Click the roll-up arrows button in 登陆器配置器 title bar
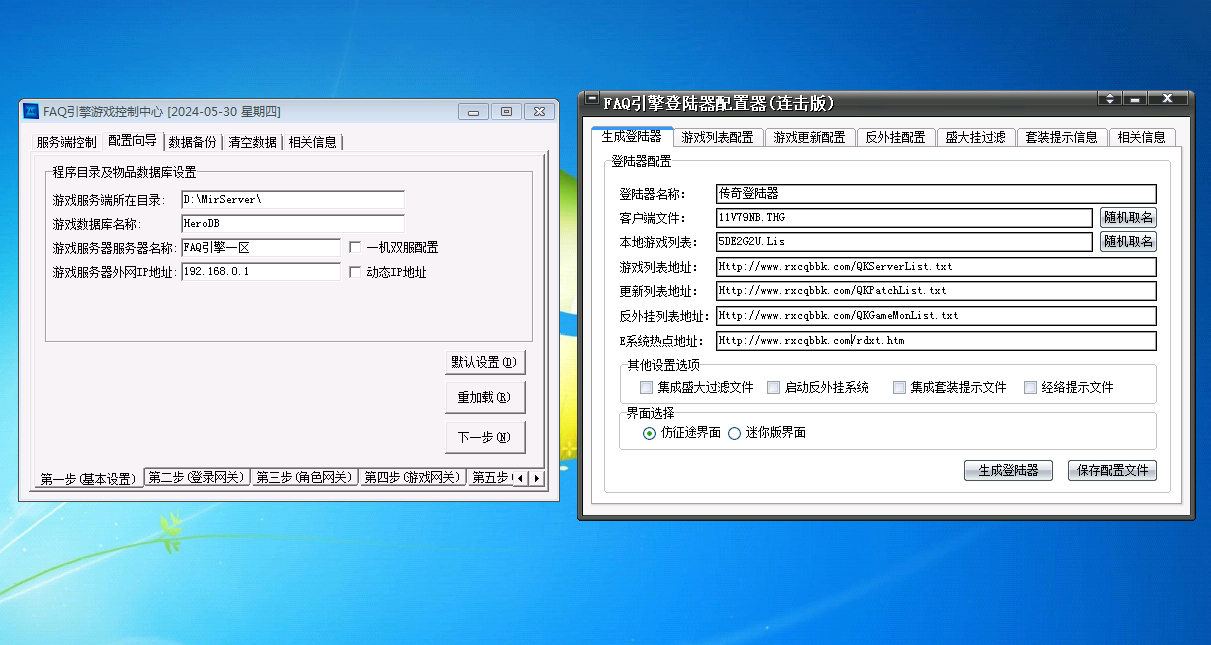 click(1109, 99)
